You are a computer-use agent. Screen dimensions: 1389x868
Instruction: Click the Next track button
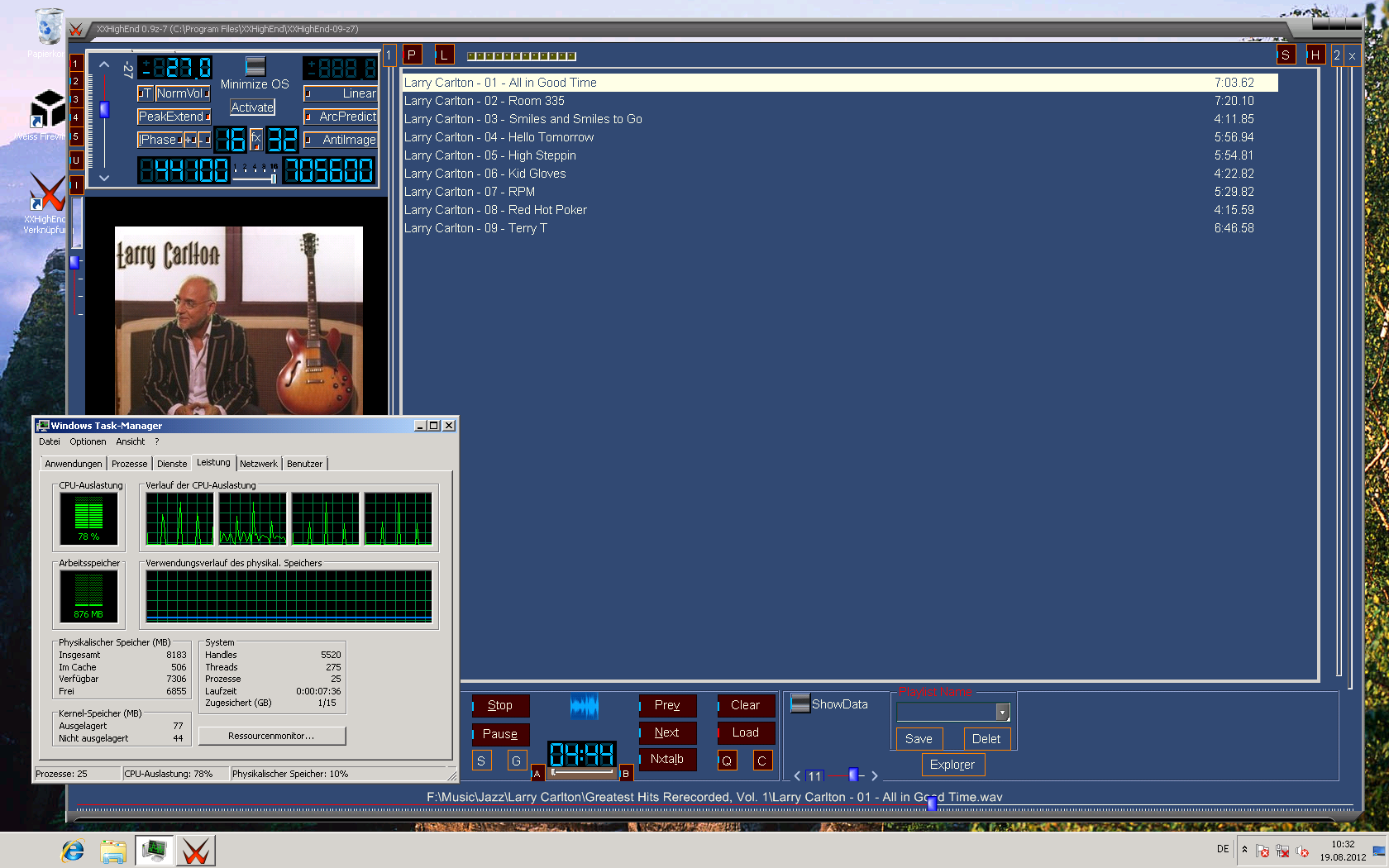667,732
